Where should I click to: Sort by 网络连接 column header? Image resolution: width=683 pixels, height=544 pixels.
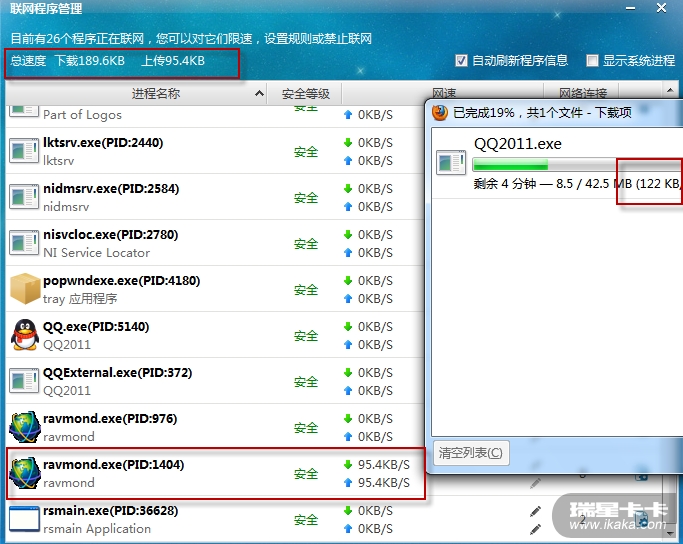[x=582, y=92]
